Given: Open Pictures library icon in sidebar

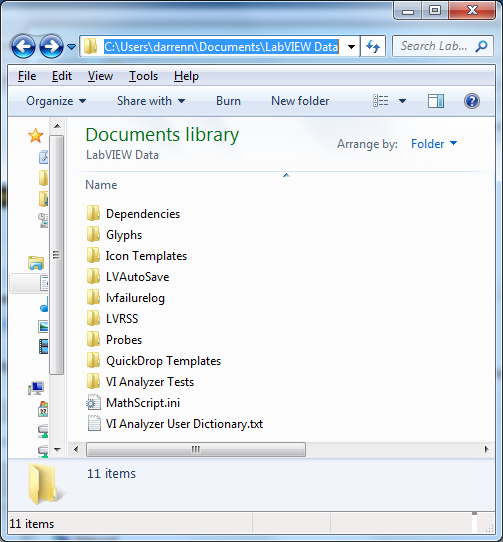Looking at the screenshot, I should coord(43,326).
